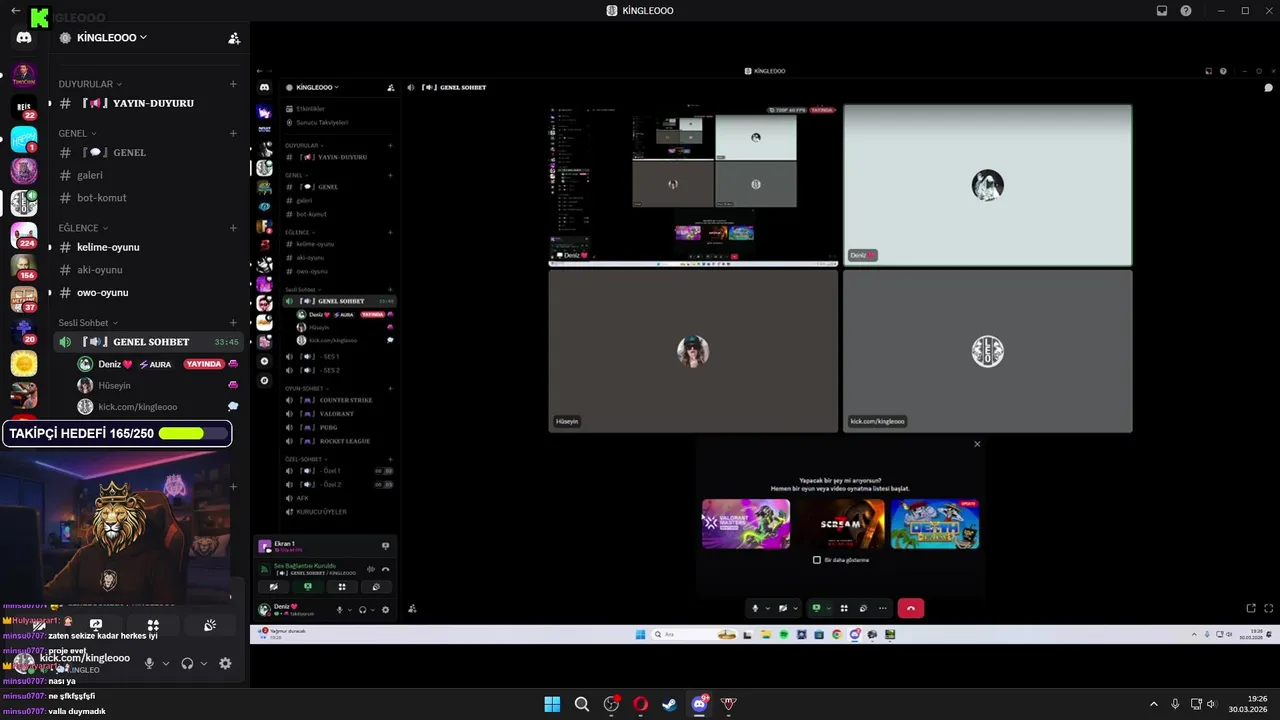Open Discord direct messages home icon
Viewport: 1280px width, 720px height.
point(24,38)
